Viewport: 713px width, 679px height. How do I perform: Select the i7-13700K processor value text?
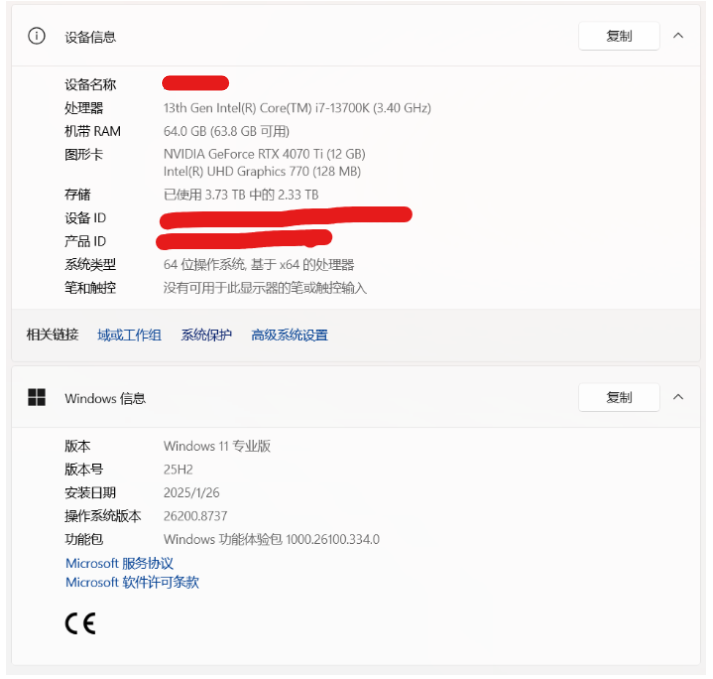pos(297,108)
